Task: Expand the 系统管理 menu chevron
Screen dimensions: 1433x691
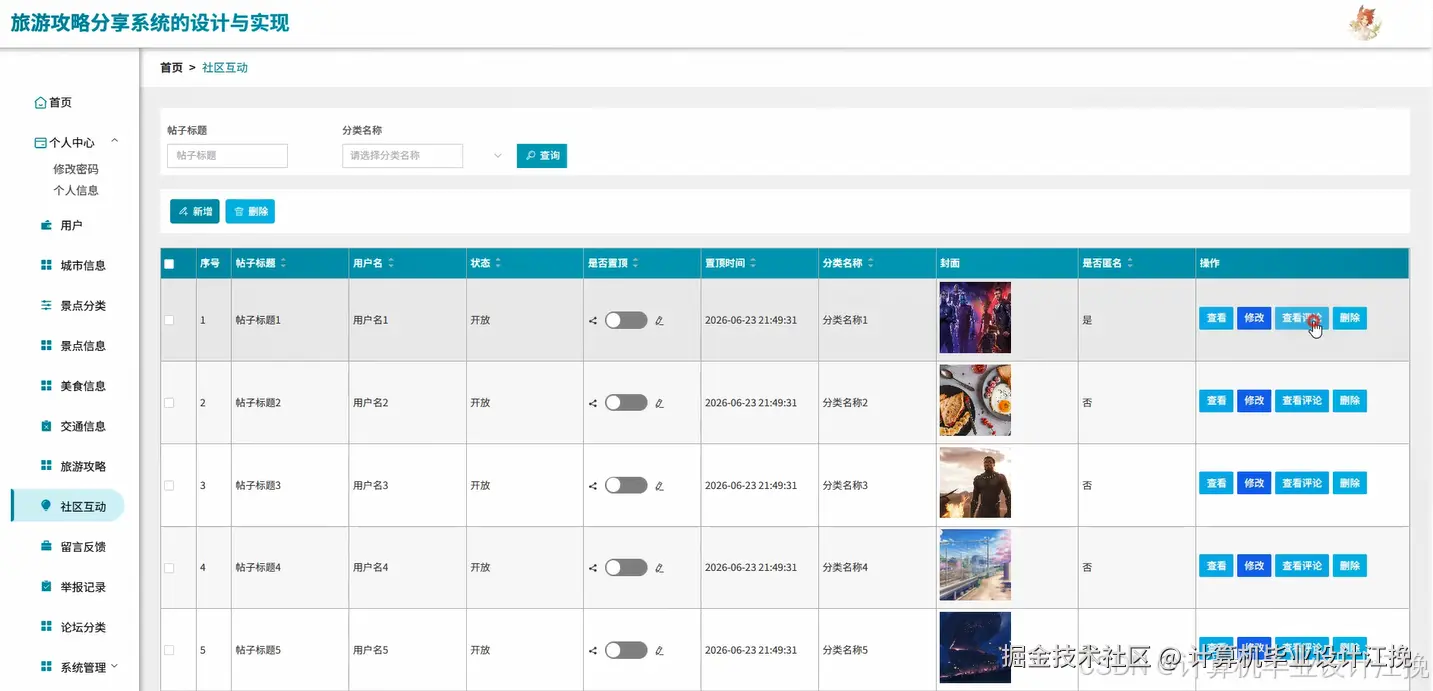Action: (x=114, y=666)
